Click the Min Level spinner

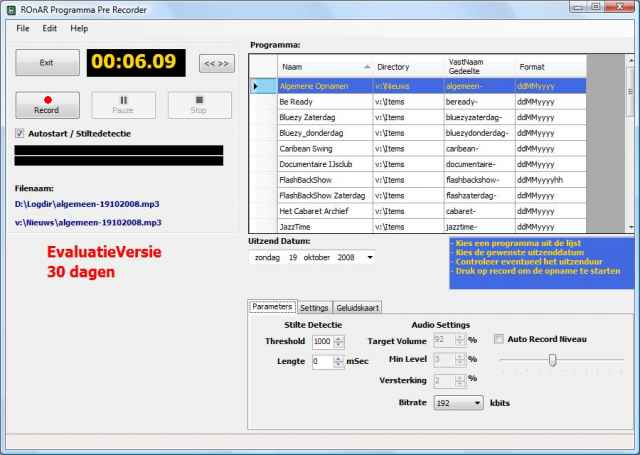tap(460, 359)
